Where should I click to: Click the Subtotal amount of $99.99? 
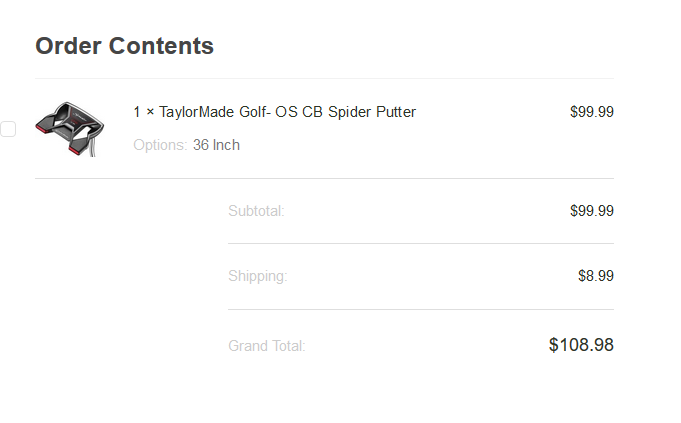point(591,211)
